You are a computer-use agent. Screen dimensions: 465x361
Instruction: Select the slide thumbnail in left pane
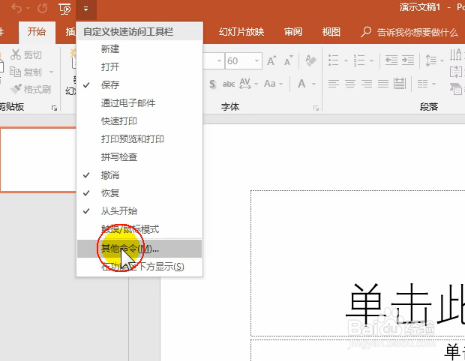pos(38,160)
